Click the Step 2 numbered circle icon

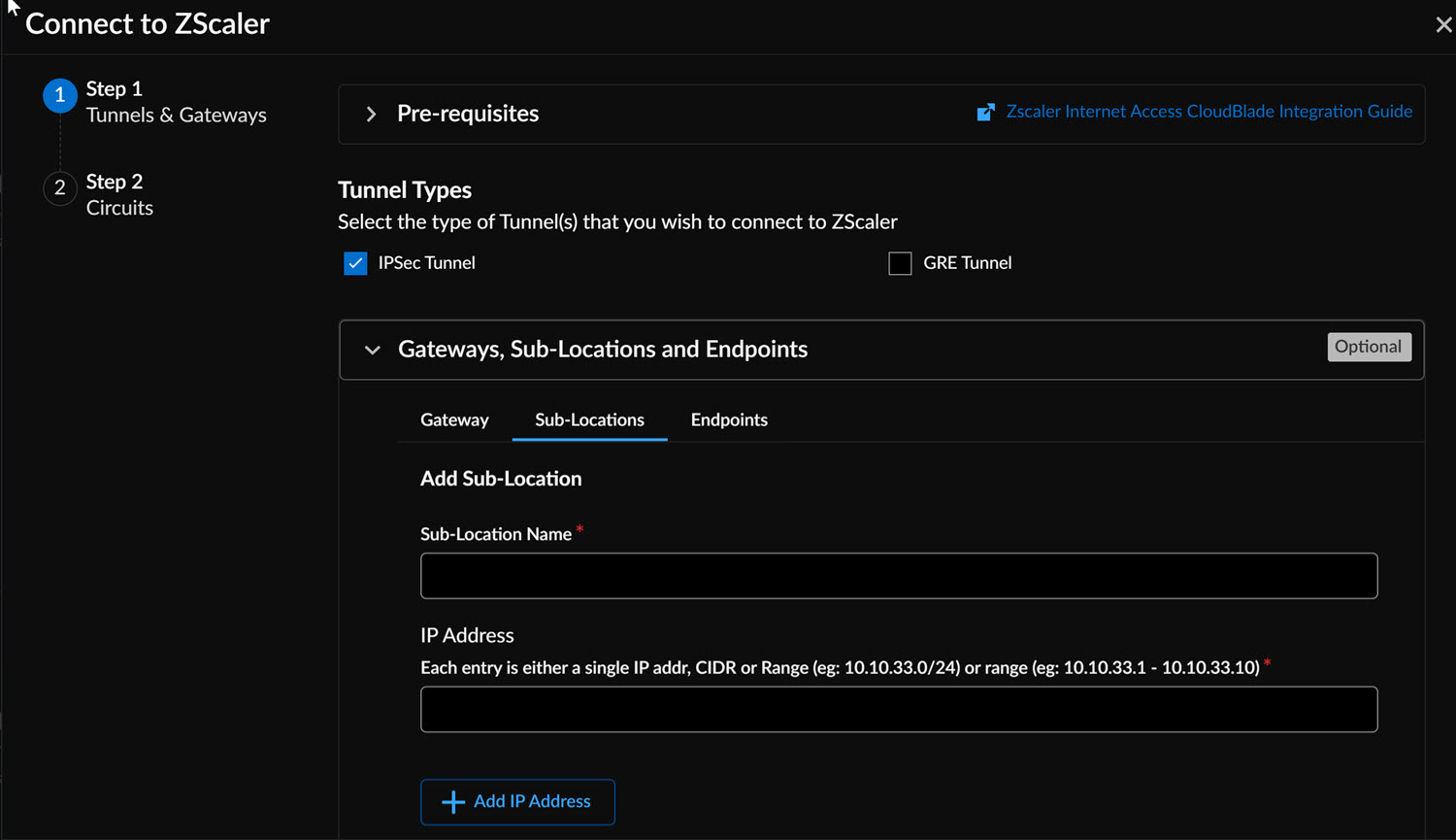60,187
